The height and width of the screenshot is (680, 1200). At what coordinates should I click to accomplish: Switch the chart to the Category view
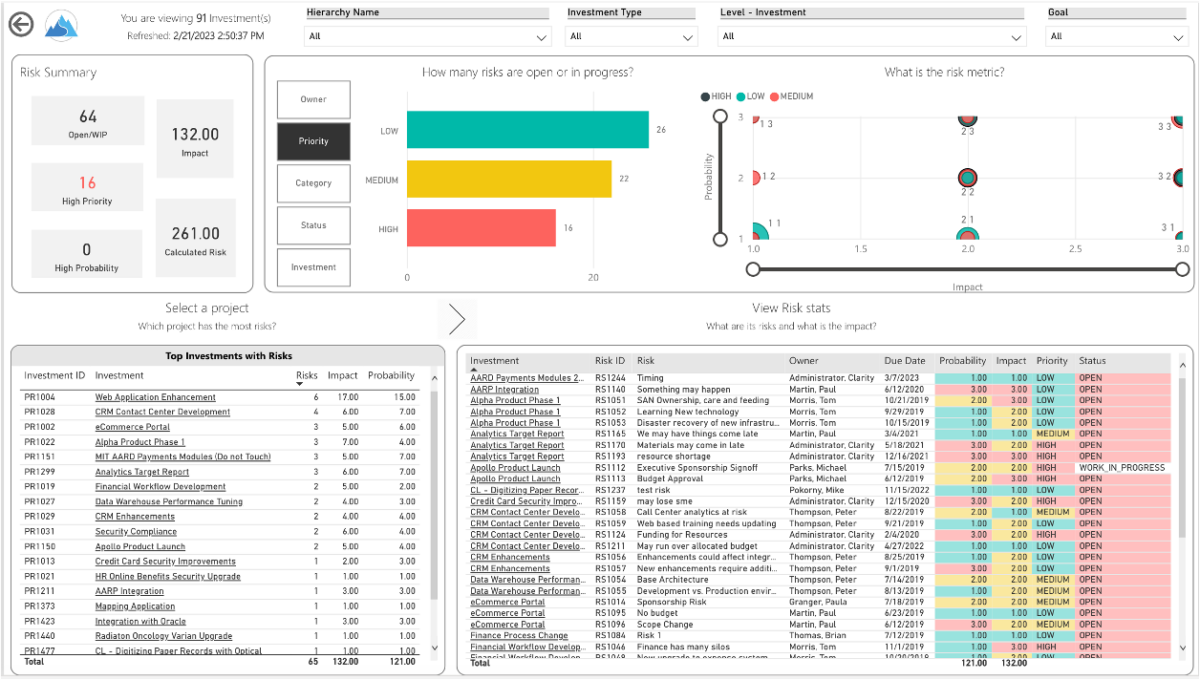[312, 183]
